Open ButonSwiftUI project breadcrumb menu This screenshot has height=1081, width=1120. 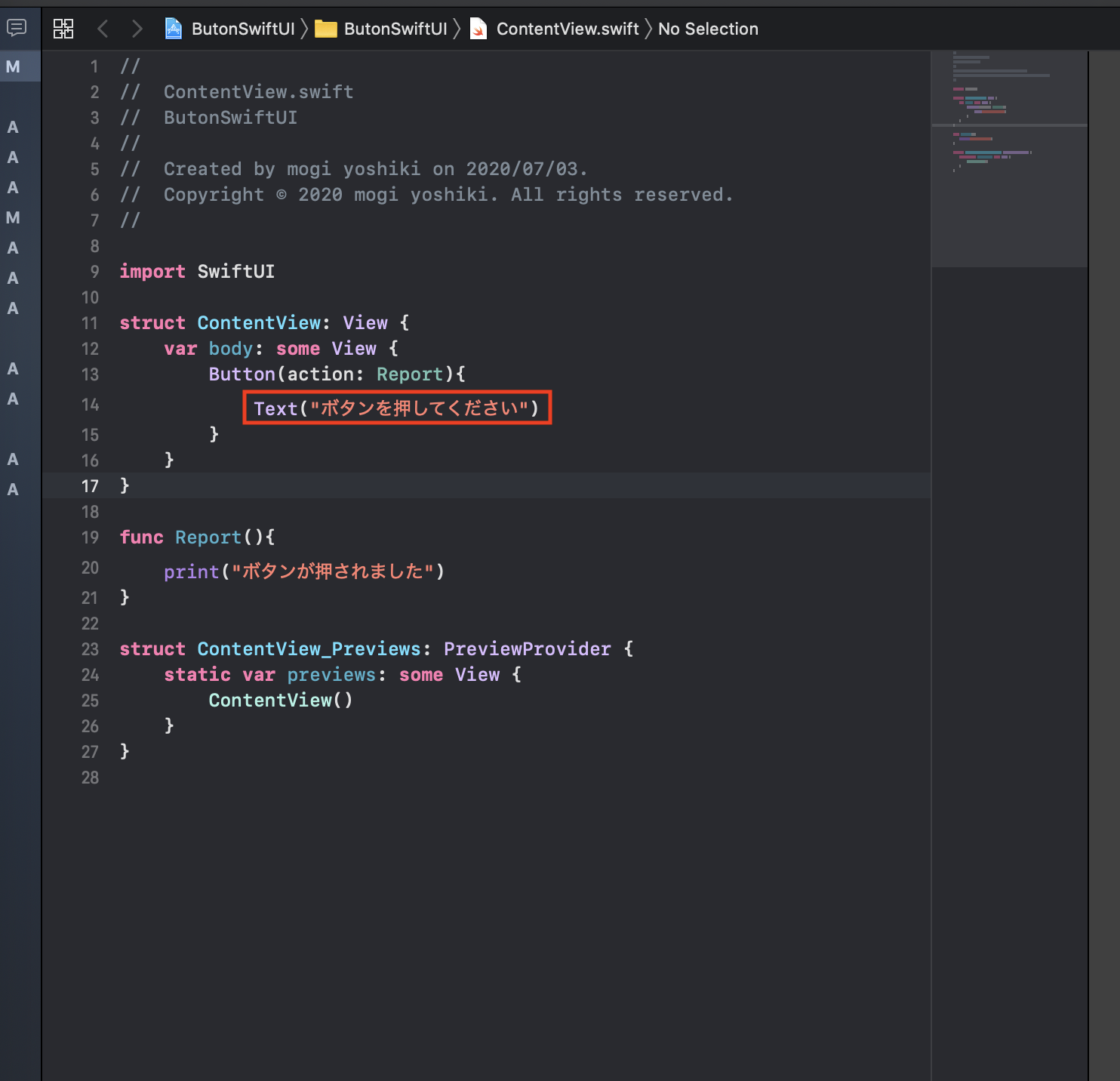pyautogui.click(x=243, y=29)
